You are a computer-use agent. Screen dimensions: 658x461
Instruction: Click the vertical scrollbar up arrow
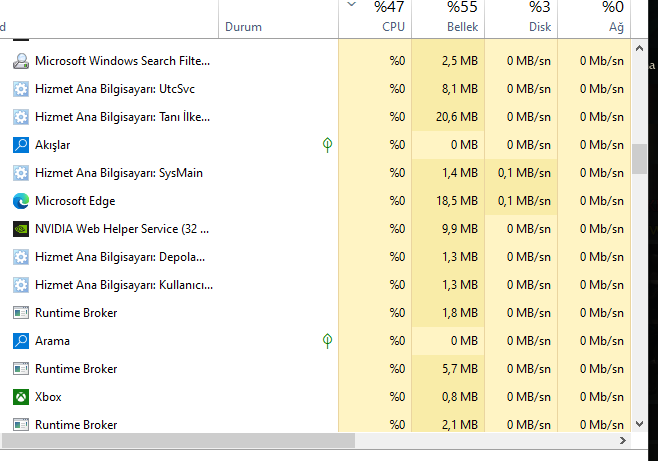tap(639, 48)
